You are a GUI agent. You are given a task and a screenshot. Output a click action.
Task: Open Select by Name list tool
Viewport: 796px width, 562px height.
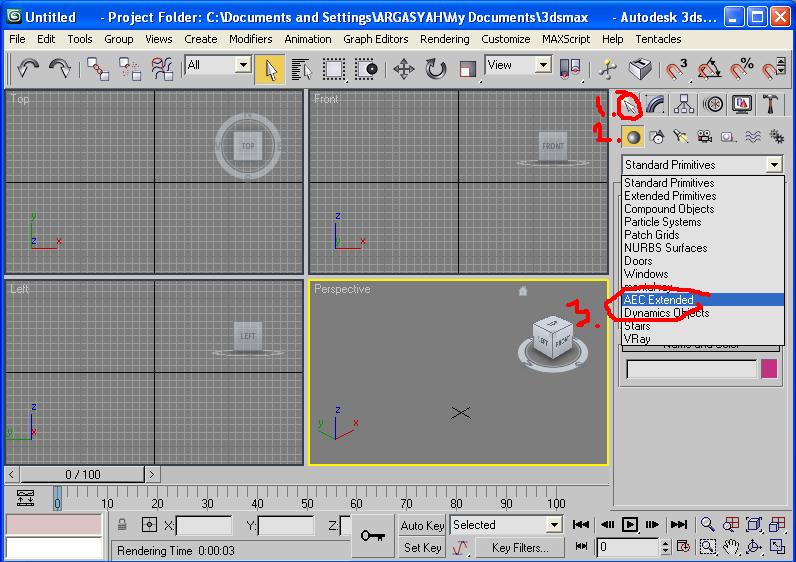pyautogui.click(x=302, y=69)
